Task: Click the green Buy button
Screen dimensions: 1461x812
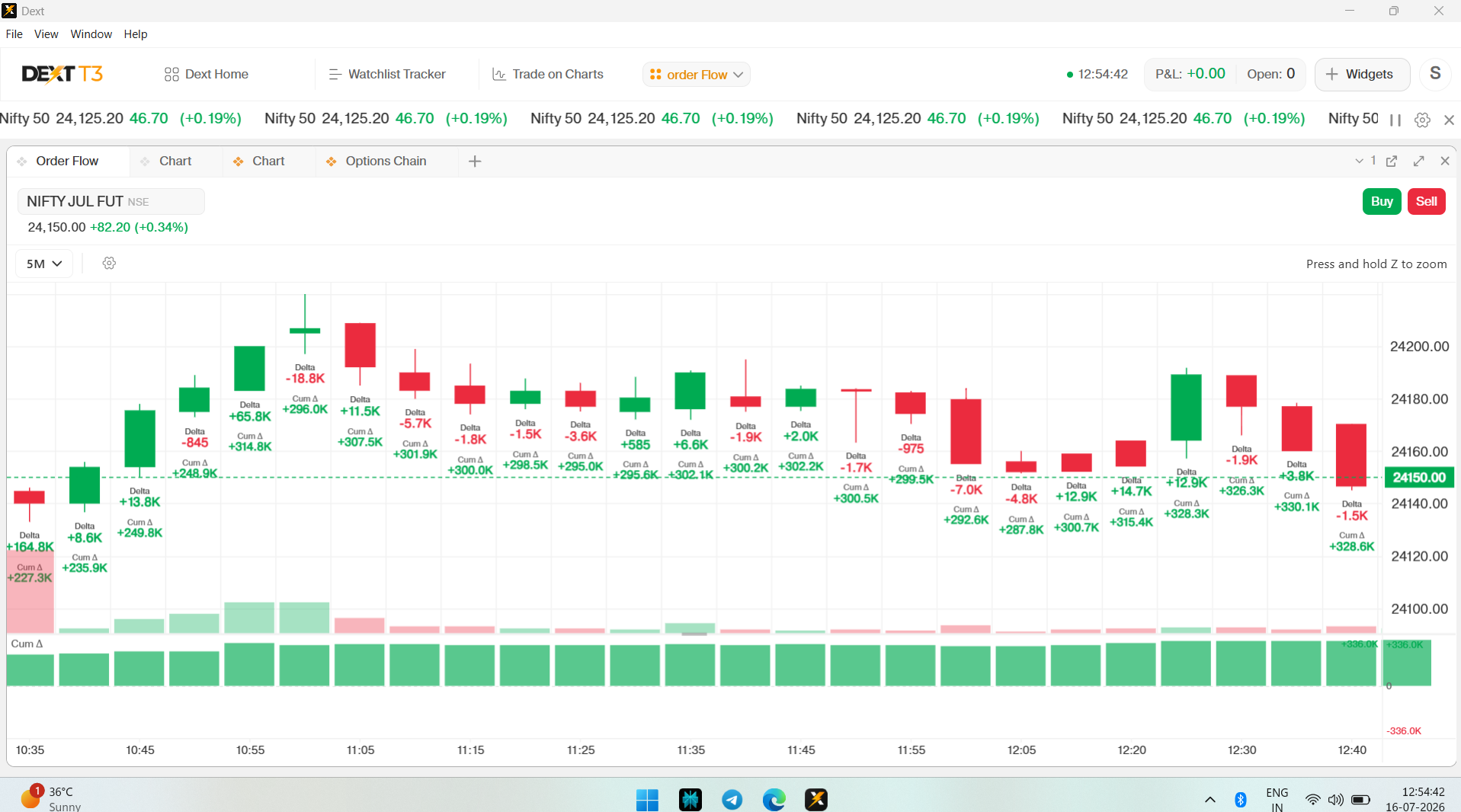Action: tap(1382, 201)
